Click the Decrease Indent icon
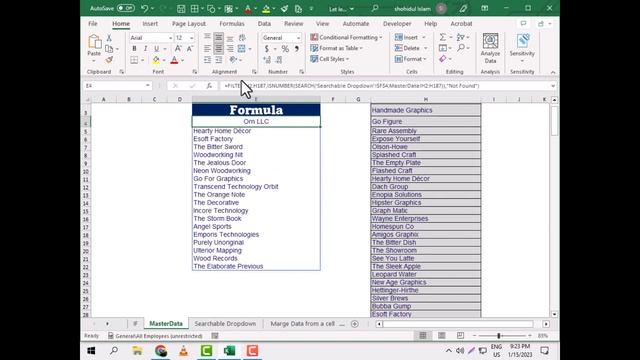The height and width of the screenshot is (360, 640). (x=207, y=60)
